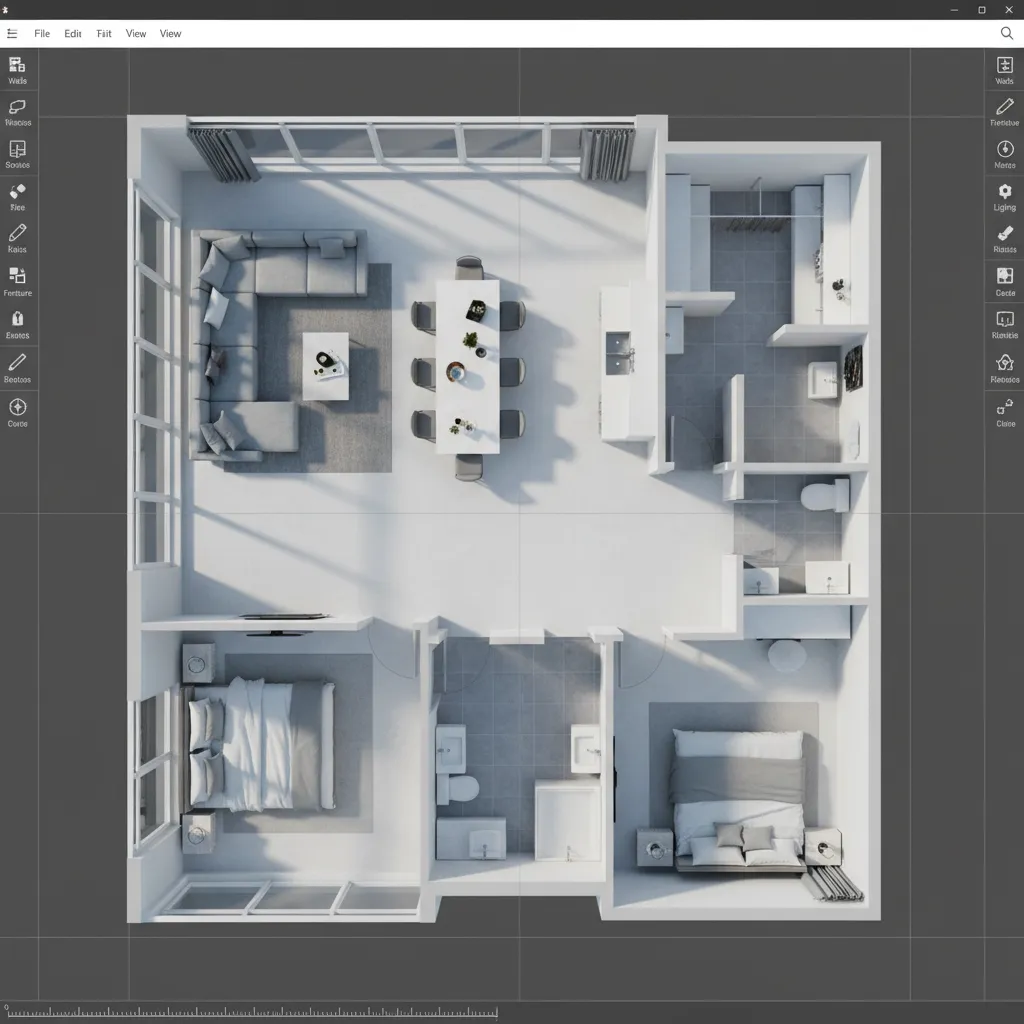Open the Furniture tool in left sidebar
Viewport: 1024px width, 1024px height.
[18, 282]
